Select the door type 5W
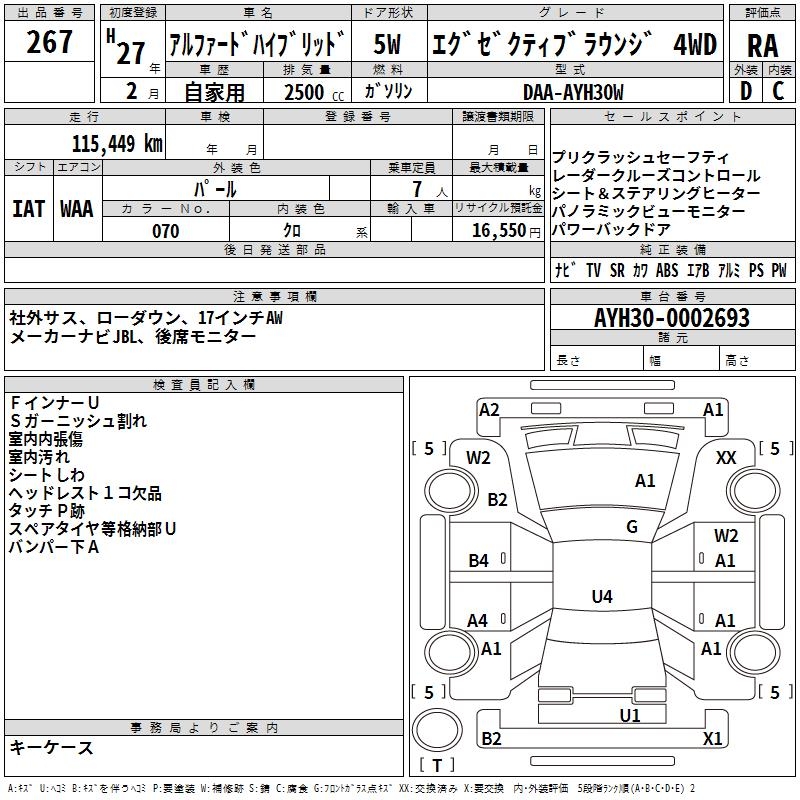Viewport: 800px width, 800px height. point(387,44)
